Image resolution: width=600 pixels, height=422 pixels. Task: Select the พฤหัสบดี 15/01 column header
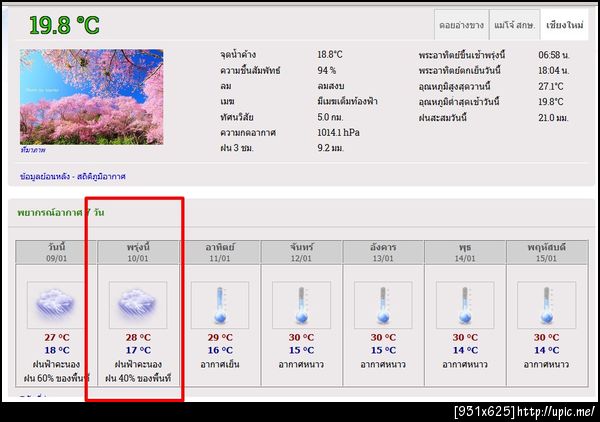pyautogui.click(x=547, y=252)
